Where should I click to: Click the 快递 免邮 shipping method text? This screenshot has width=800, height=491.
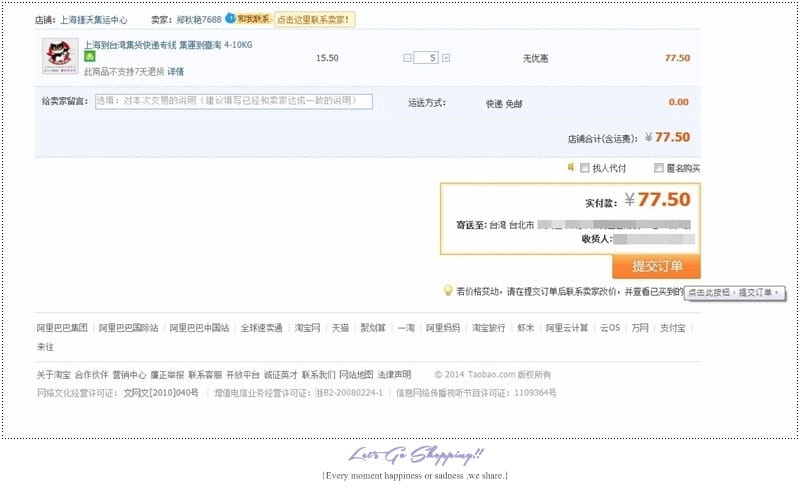pyautogui.click(x=504, y=104)
